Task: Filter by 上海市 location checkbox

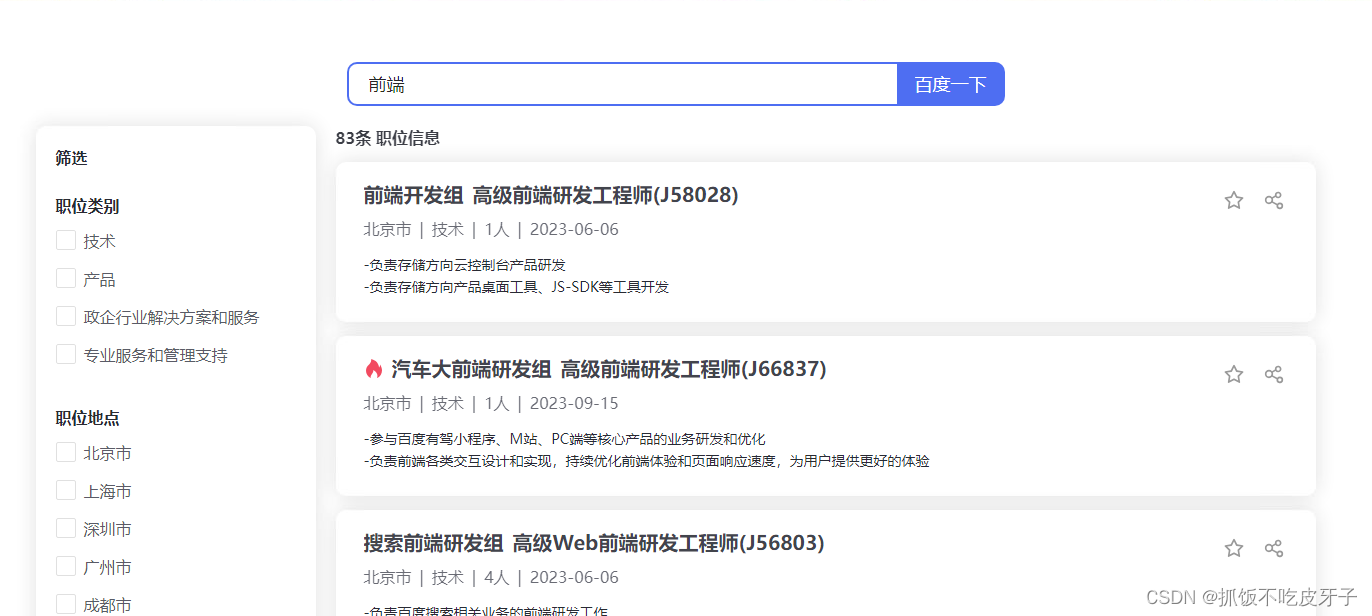Action: (66, 490)
